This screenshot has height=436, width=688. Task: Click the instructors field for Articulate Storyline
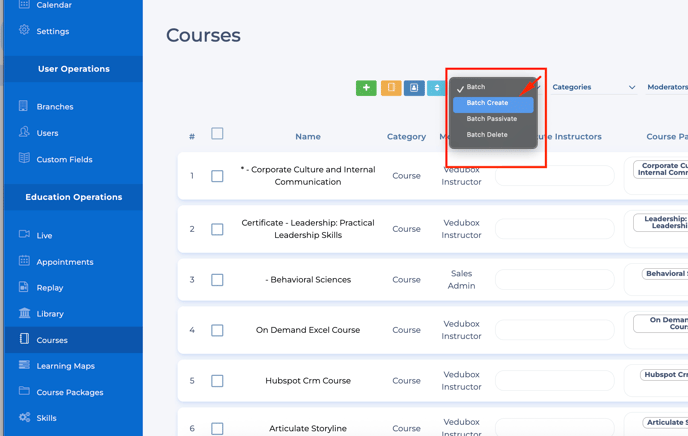pyautogui.click(x=554, y=428)
